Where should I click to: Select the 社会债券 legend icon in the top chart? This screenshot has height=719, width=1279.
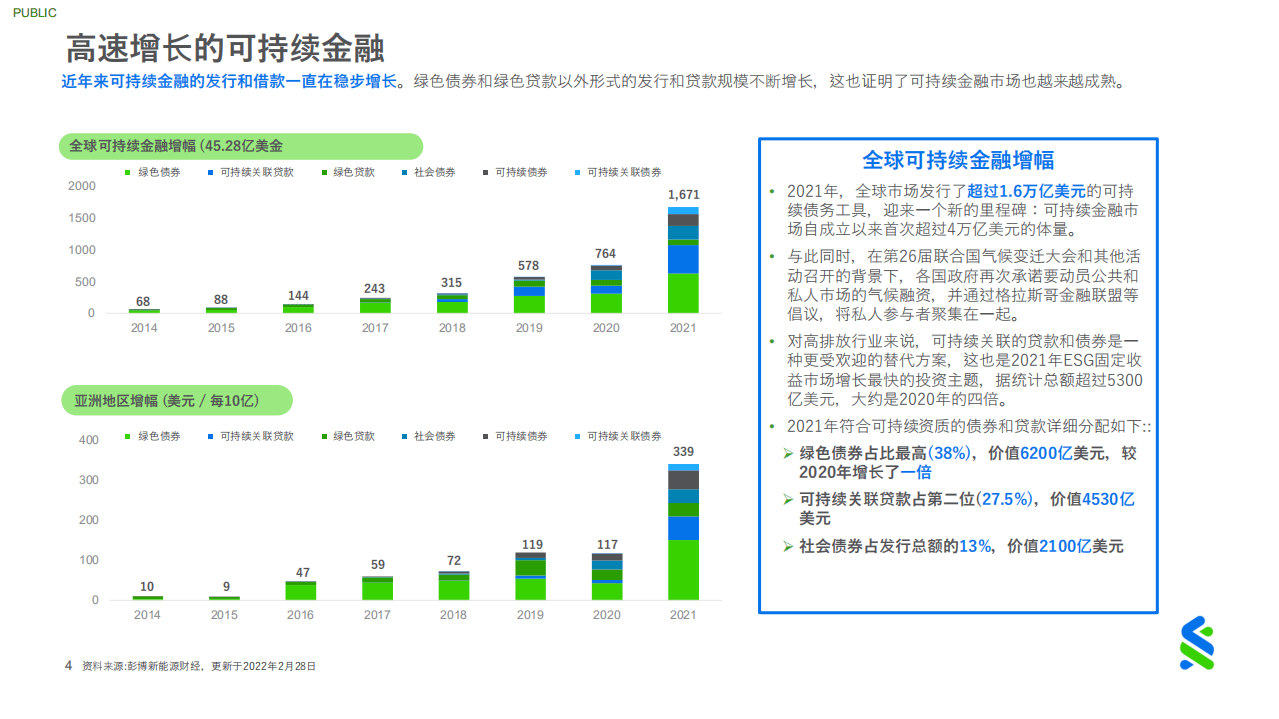point(404,171)
